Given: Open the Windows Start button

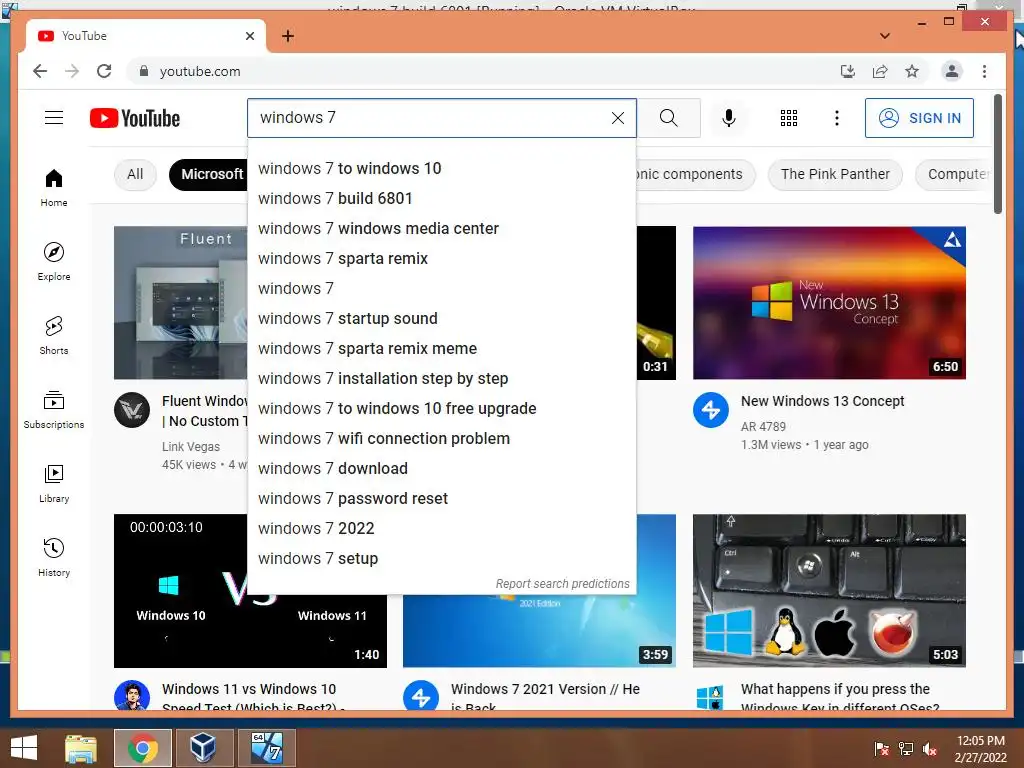Looking at the screenshot, I should click(24, 748).
